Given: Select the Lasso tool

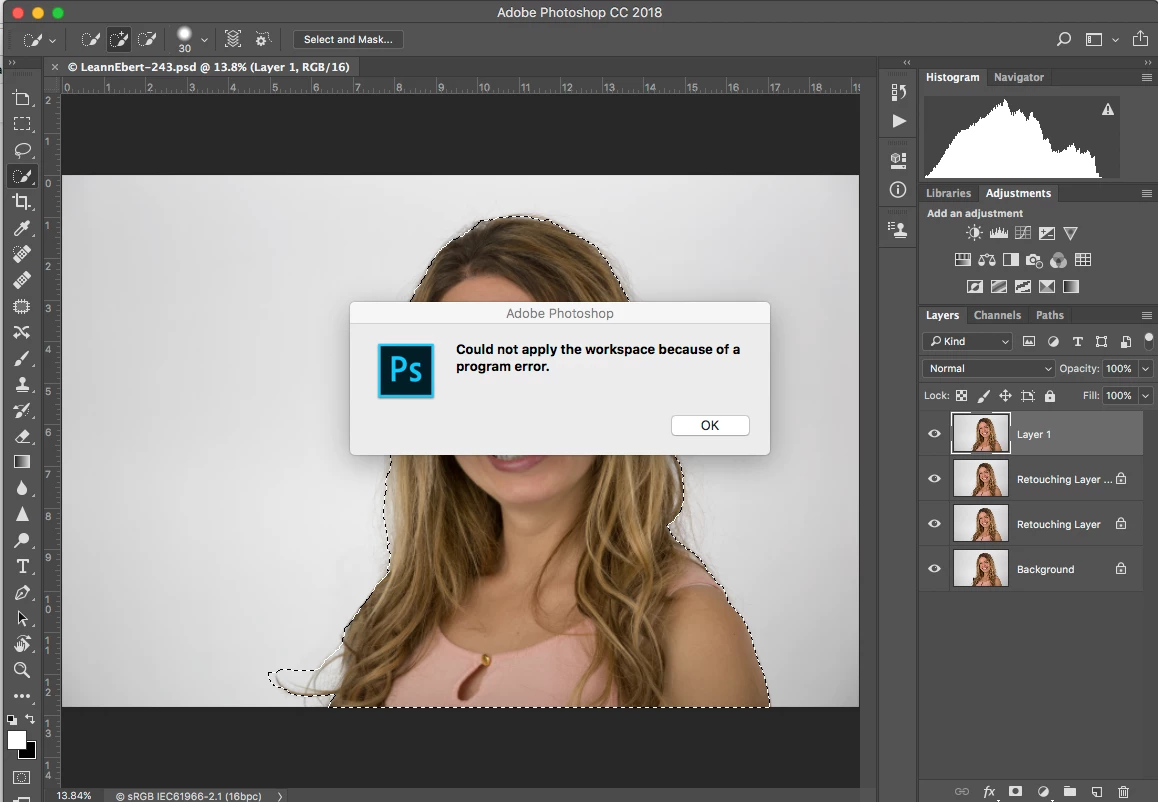Looking at the screenshot, I should tap(21, 150).
